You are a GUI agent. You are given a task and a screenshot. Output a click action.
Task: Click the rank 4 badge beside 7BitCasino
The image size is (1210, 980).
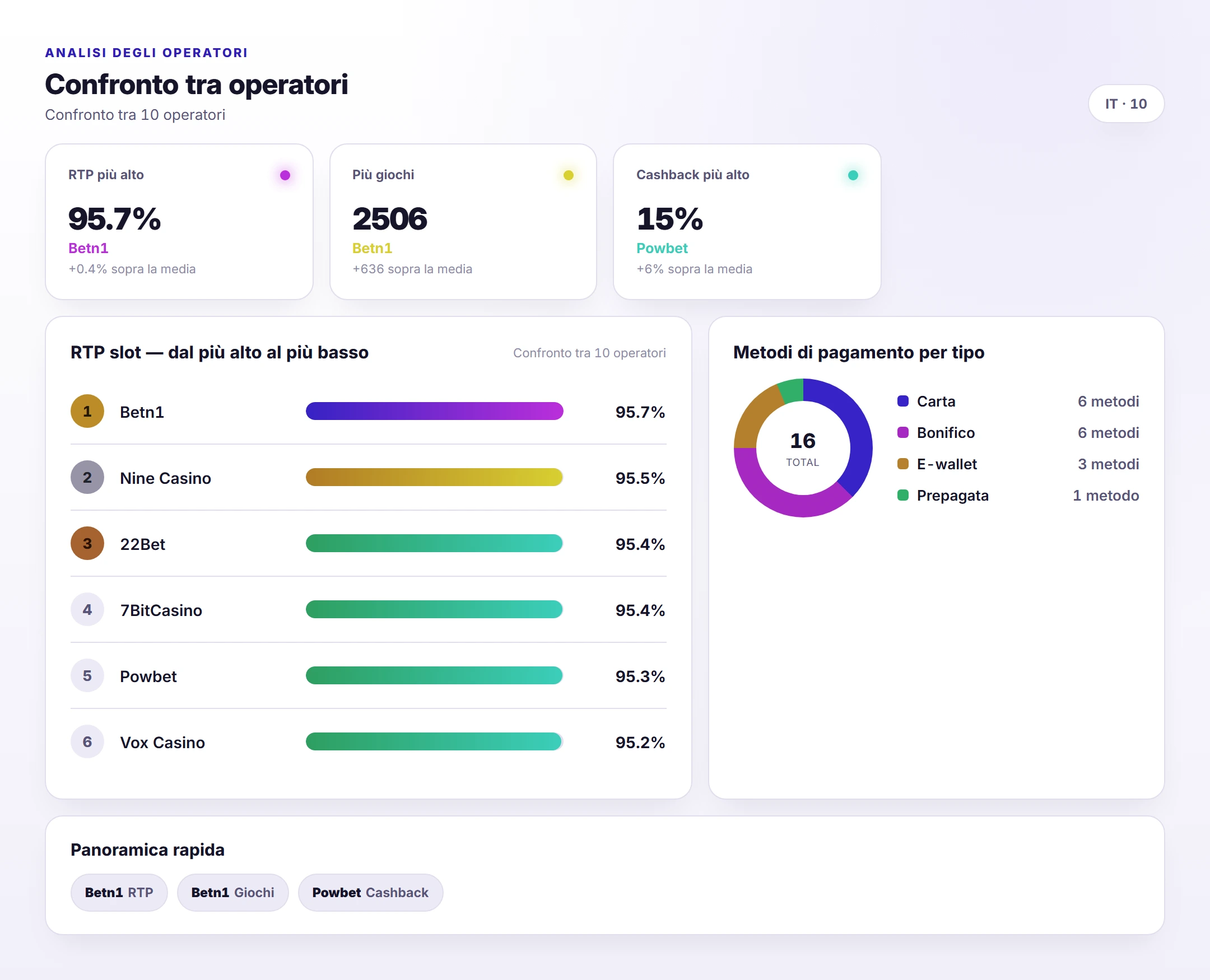(x=87, y=610)
